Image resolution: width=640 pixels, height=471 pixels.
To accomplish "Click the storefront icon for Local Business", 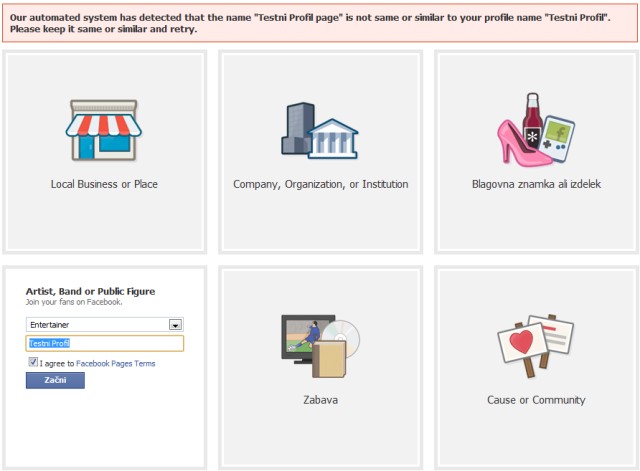I will [x=104, y=130].
